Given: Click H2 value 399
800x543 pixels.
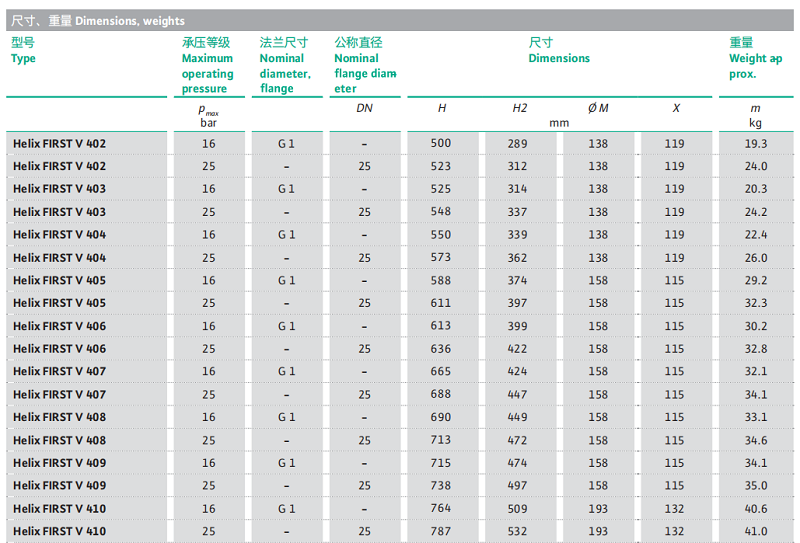Looking at the screenshot, I should (517, 326).
